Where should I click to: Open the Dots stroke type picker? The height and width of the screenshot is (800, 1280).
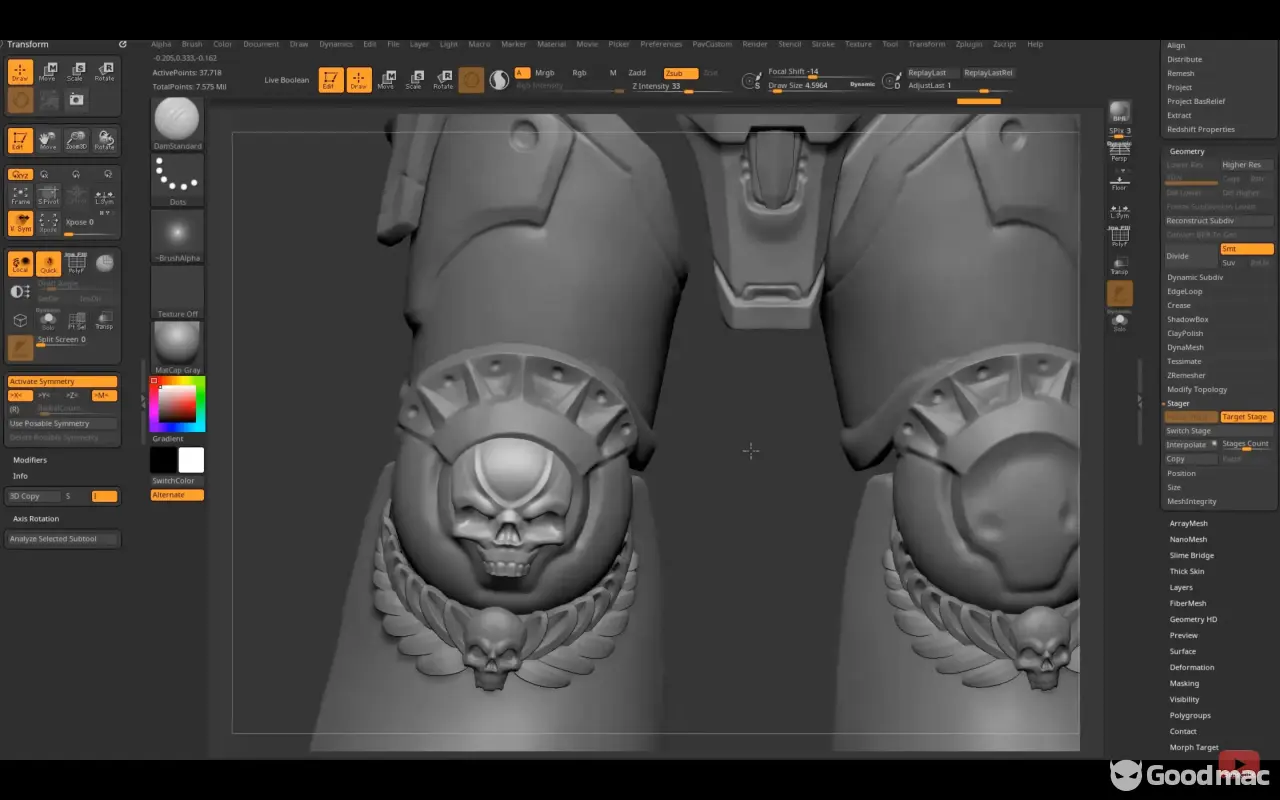coord(177,179)
